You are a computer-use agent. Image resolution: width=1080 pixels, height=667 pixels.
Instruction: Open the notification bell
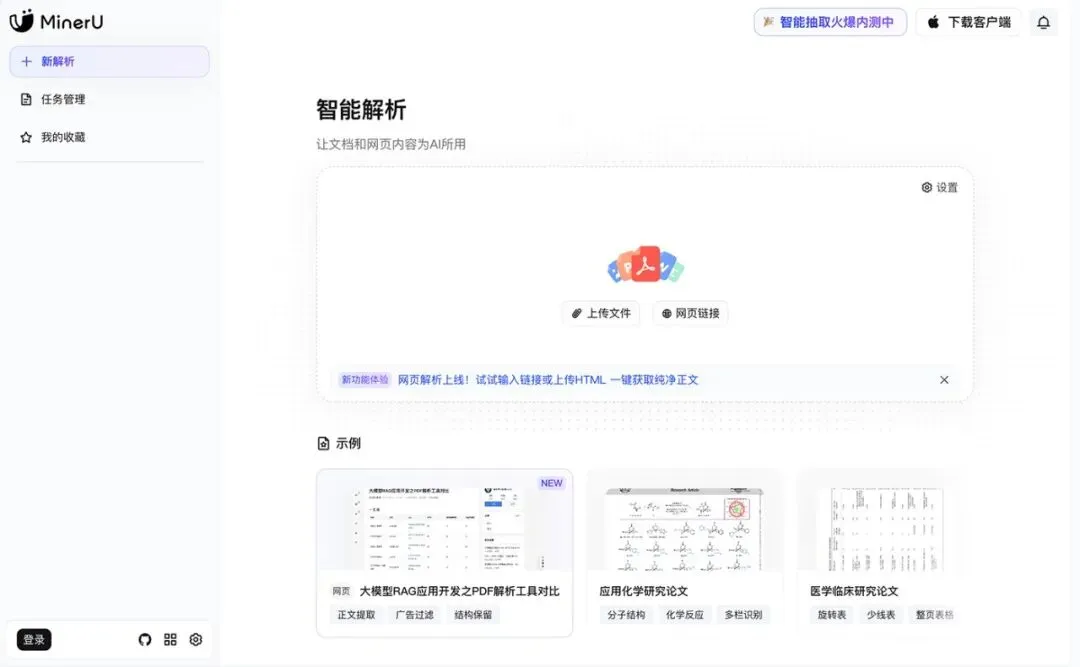pyautogui.click(x=1043, y=23)
